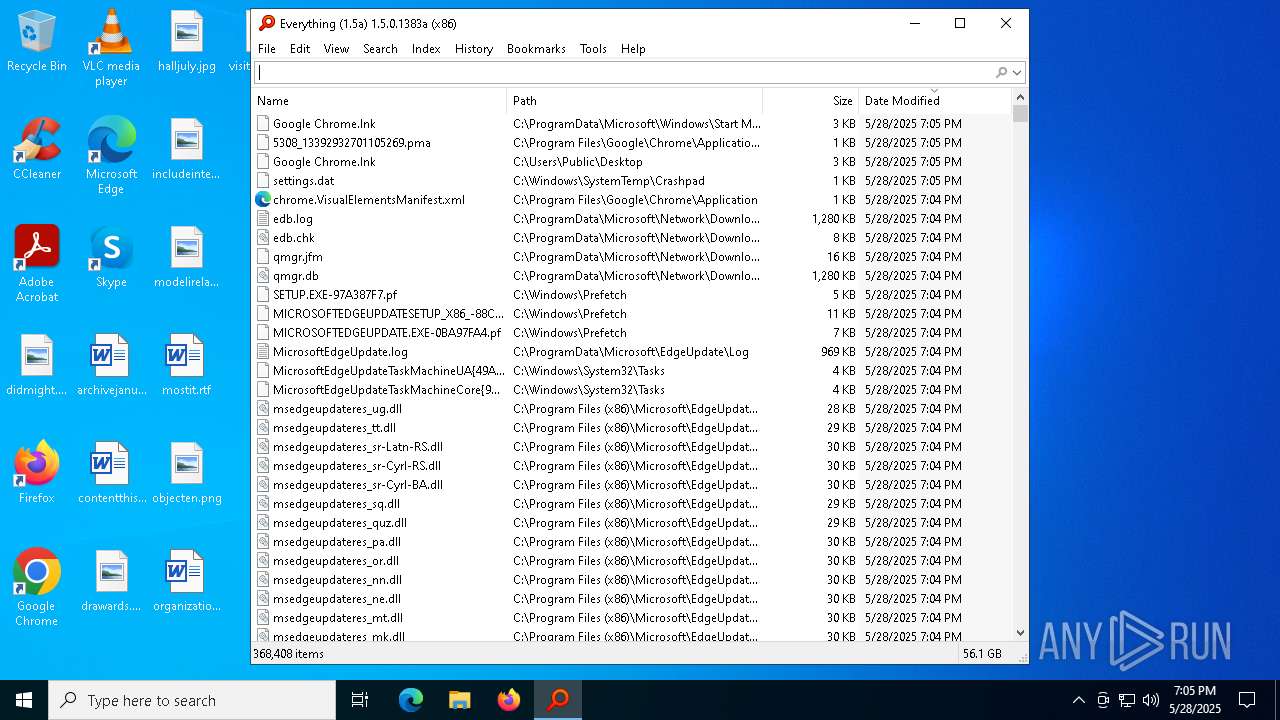Viewport: 1280px width, 720px height.
Task: Sort results by Date Modified column
Action: pos(935,100)
